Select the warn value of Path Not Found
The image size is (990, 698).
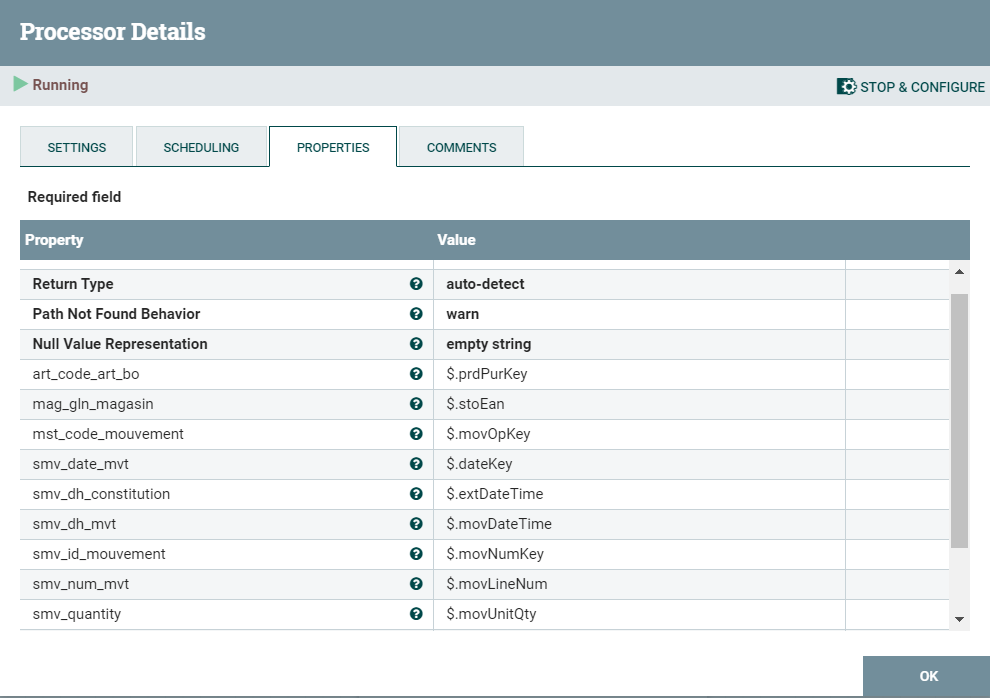[x=463, y=314]
